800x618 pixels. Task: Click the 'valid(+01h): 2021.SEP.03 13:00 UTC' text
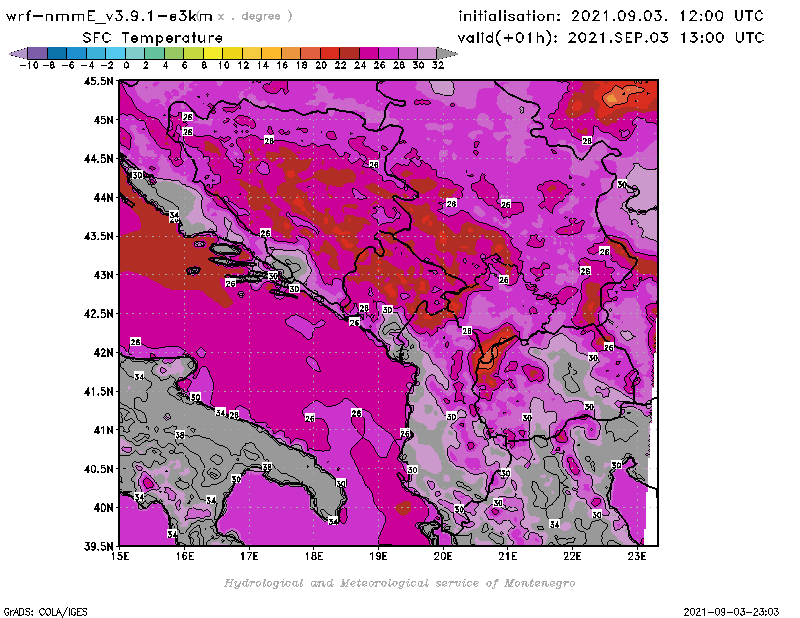pyautogui.click(x=611, y=38)
